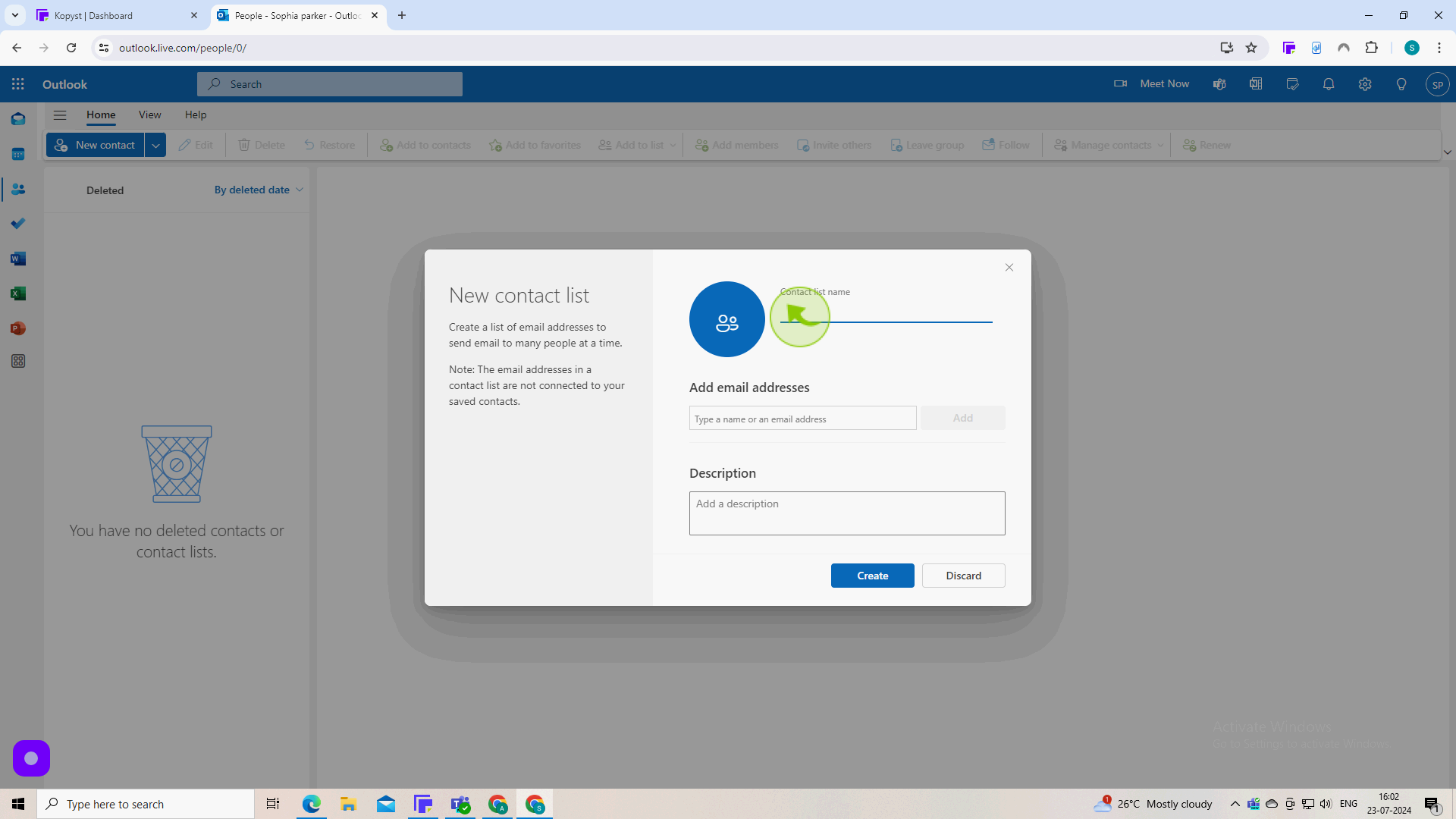
Task: Click the Mail icon in left sidebar
Action: click(x=19, y=120)
